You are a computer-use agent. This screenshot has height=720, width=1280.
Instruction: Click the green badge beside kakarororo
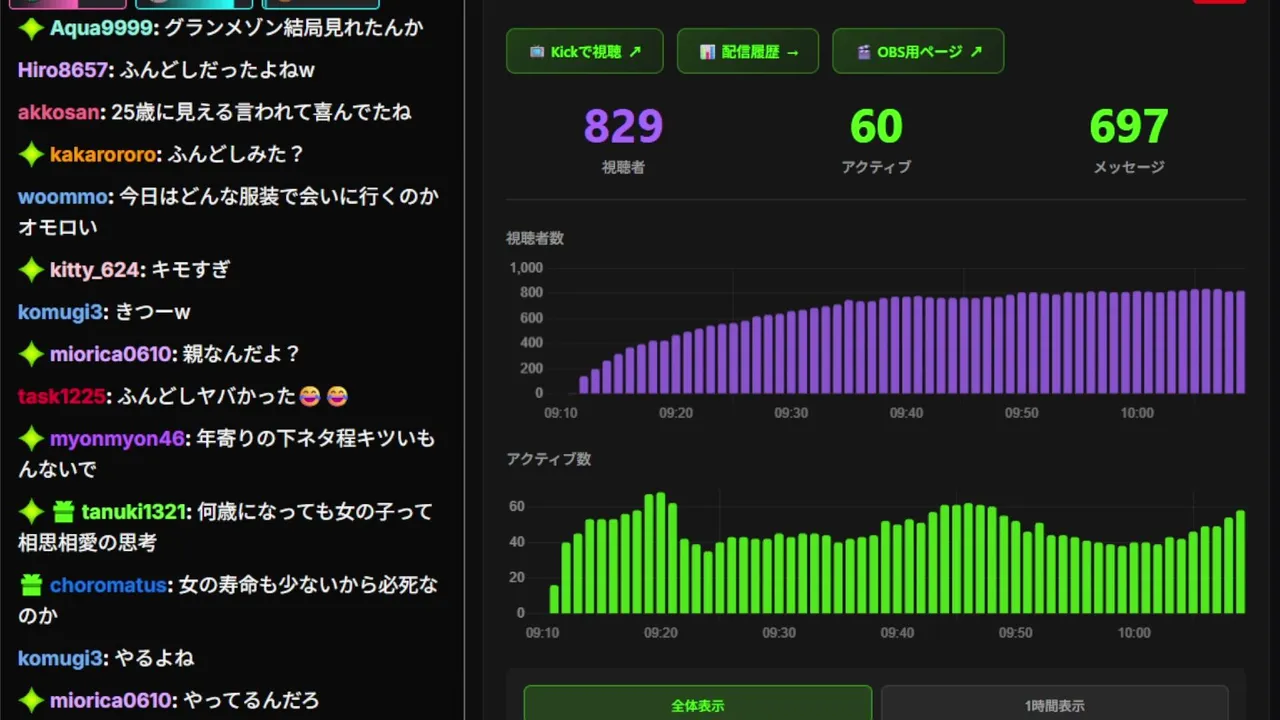32,155
